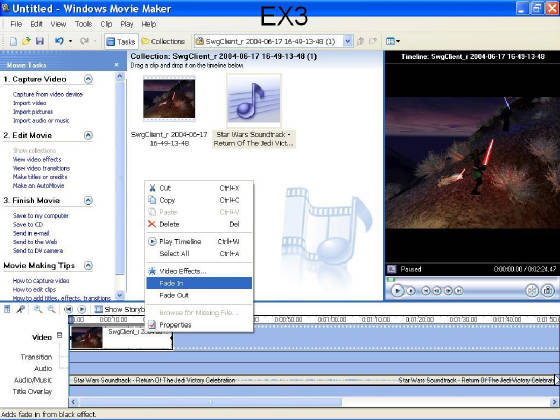Image resolution: width=560 pixels, height=420 pixels.
Task: Choose Properties from the context menu
Action: point(199,325)
